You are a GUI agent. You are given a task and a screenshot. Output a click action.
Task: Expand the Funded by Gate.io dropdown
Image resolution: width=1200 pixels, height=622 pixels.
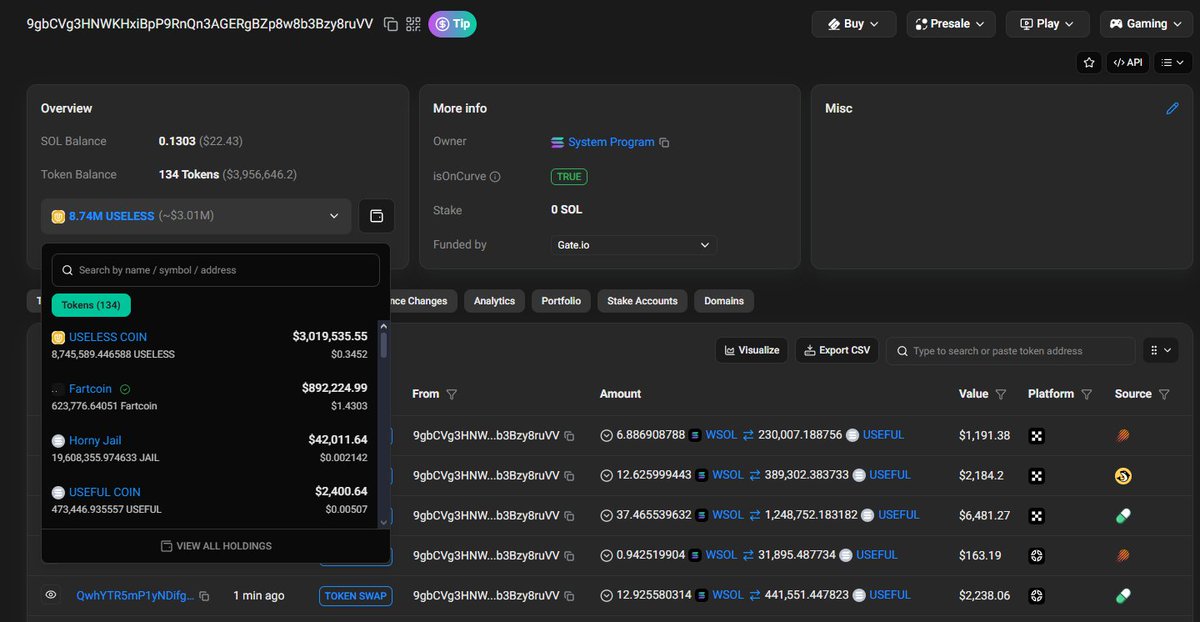(632, 245)
